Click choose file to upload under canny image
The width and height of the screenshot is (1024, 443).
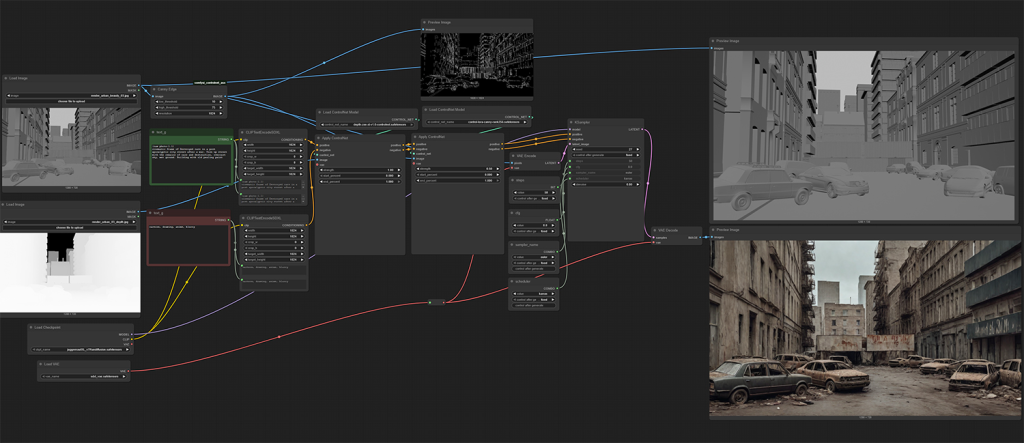coord(71,103)
